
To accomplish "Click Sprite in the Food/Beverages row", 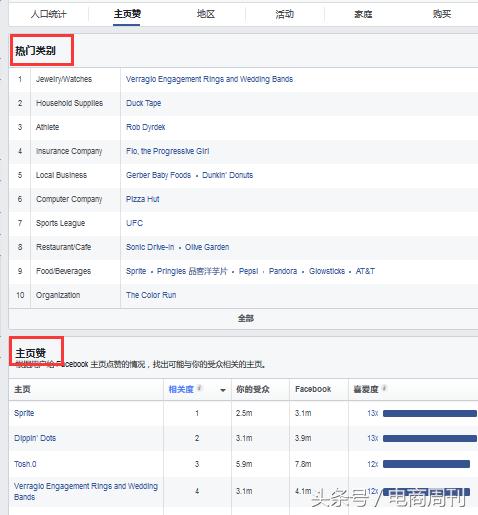I will (x=136, y=271).
